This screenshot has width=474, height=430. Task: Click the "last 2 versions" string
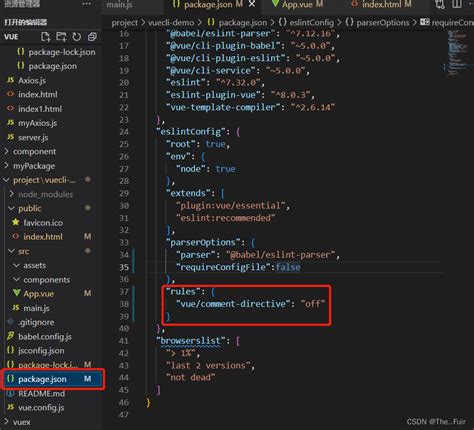(208, 366)
